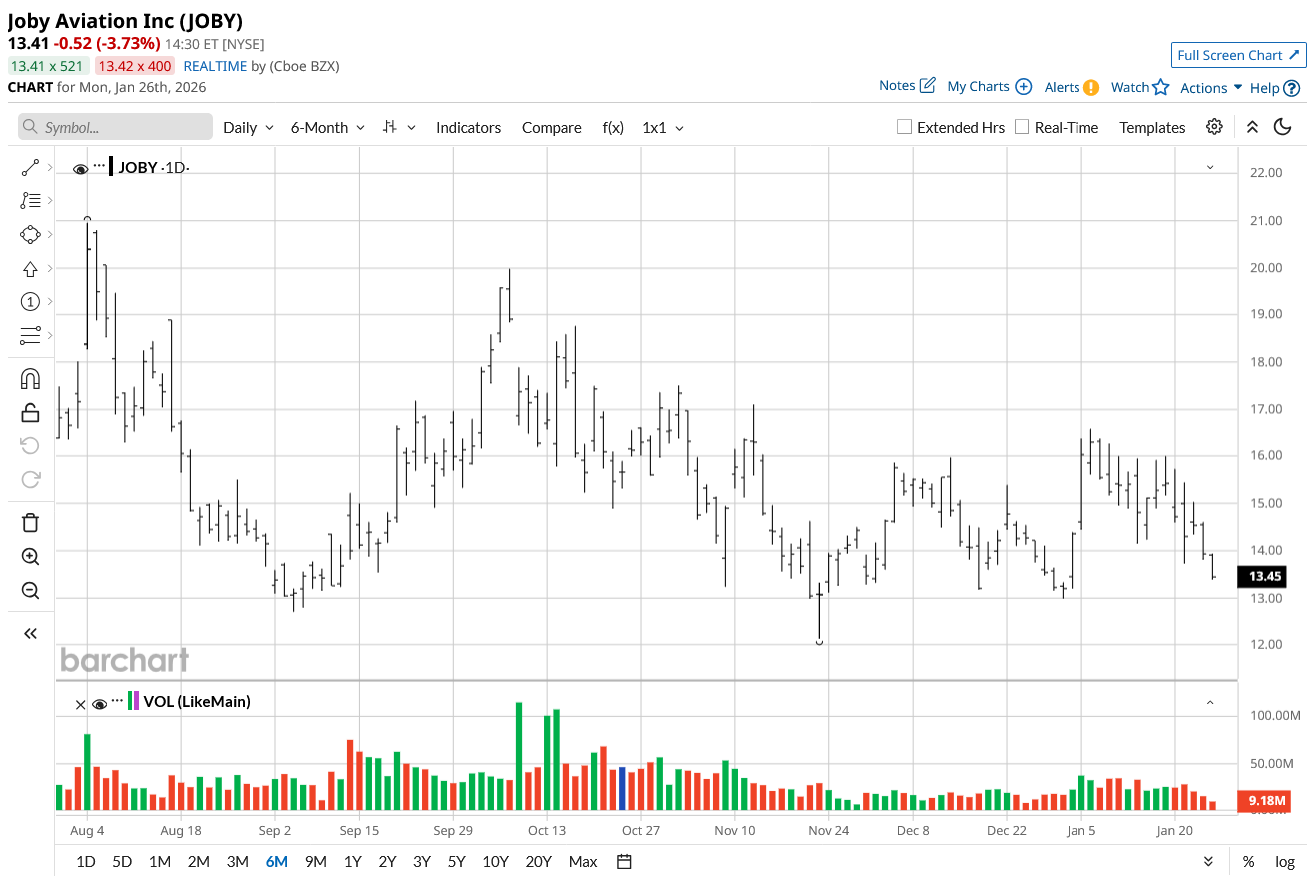Screen dimensions: 1308x876
Task: Expand line tool options arrow
Action: click(50, 167)
